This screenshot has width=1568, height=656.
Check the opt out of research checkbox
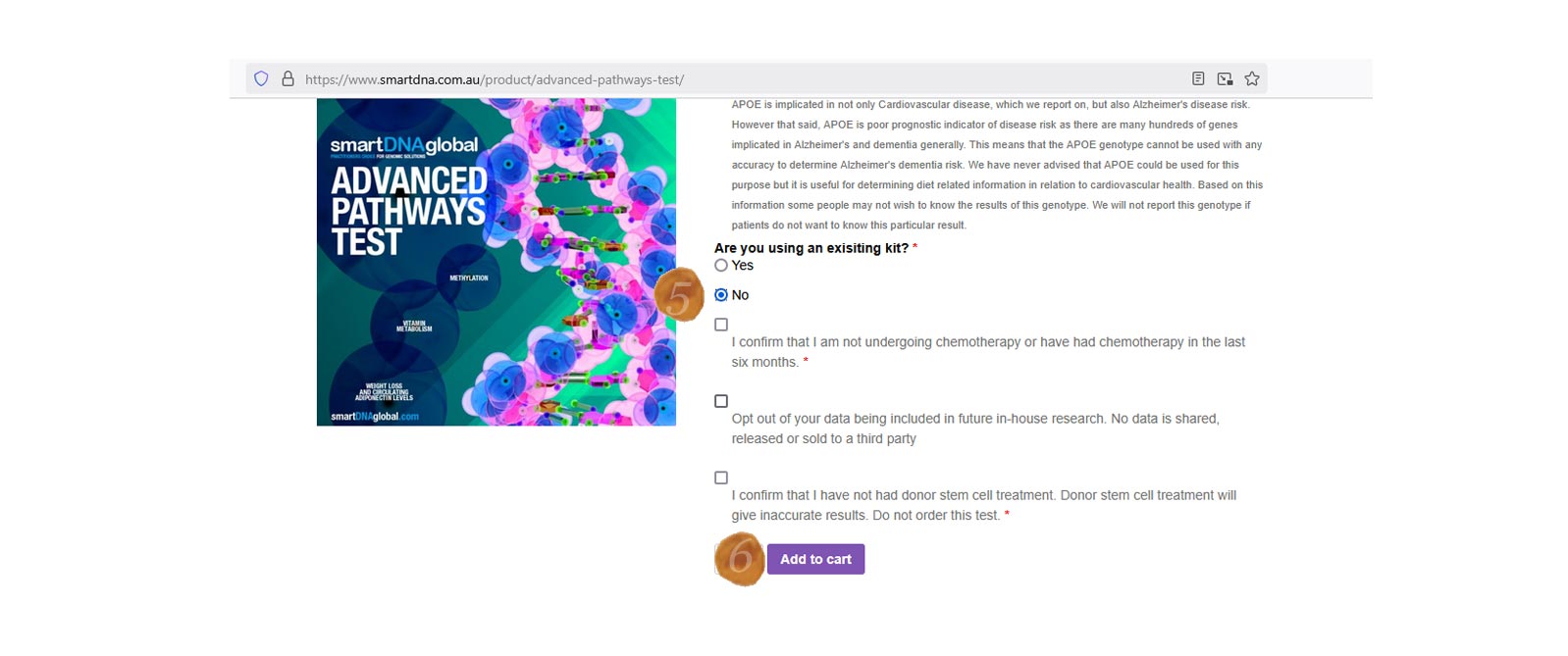click(x=721, y=401)
